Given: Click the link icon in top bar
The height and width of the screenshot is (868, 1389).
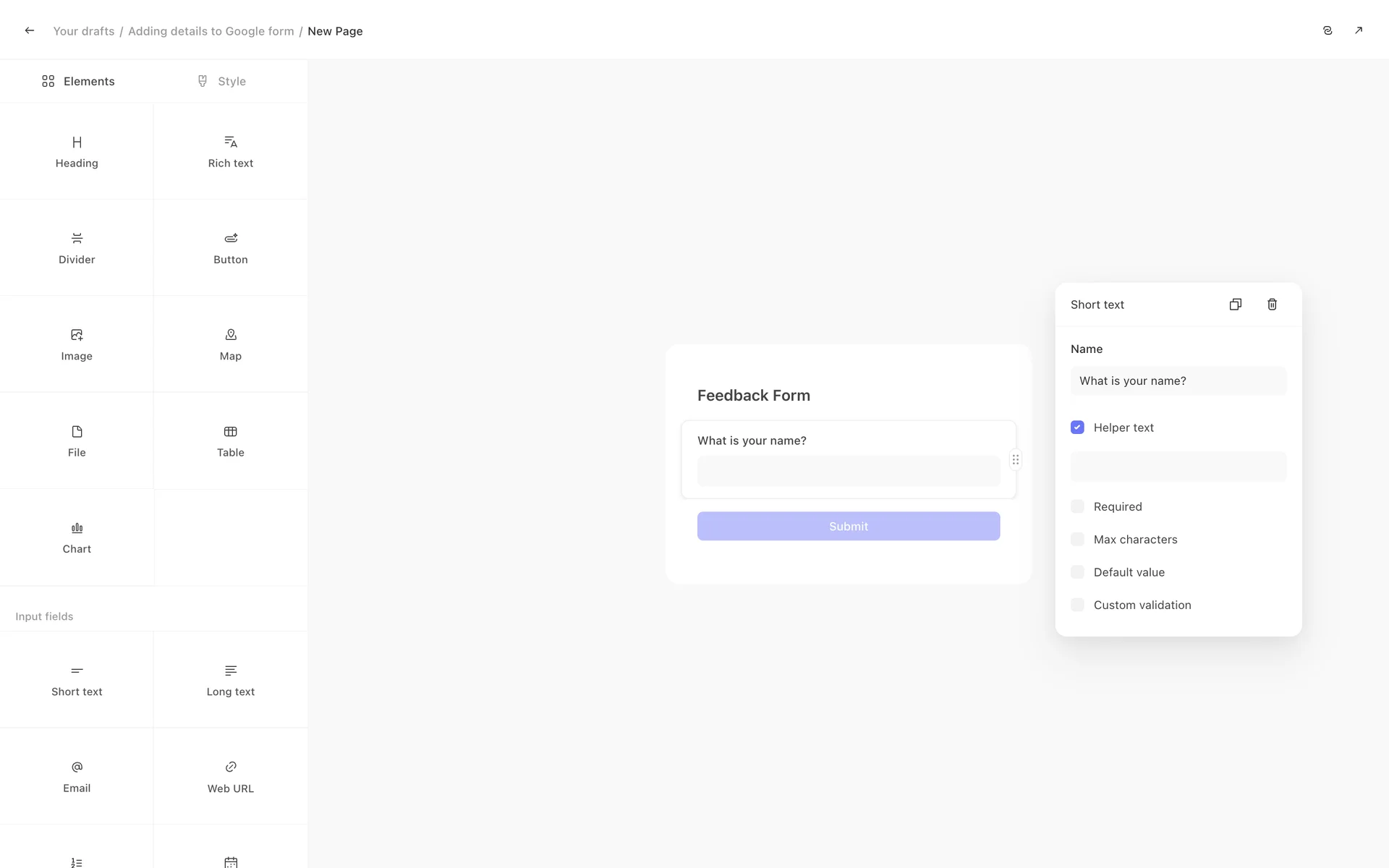Looking at the screenshot, I should click(x=1327, y=30).
